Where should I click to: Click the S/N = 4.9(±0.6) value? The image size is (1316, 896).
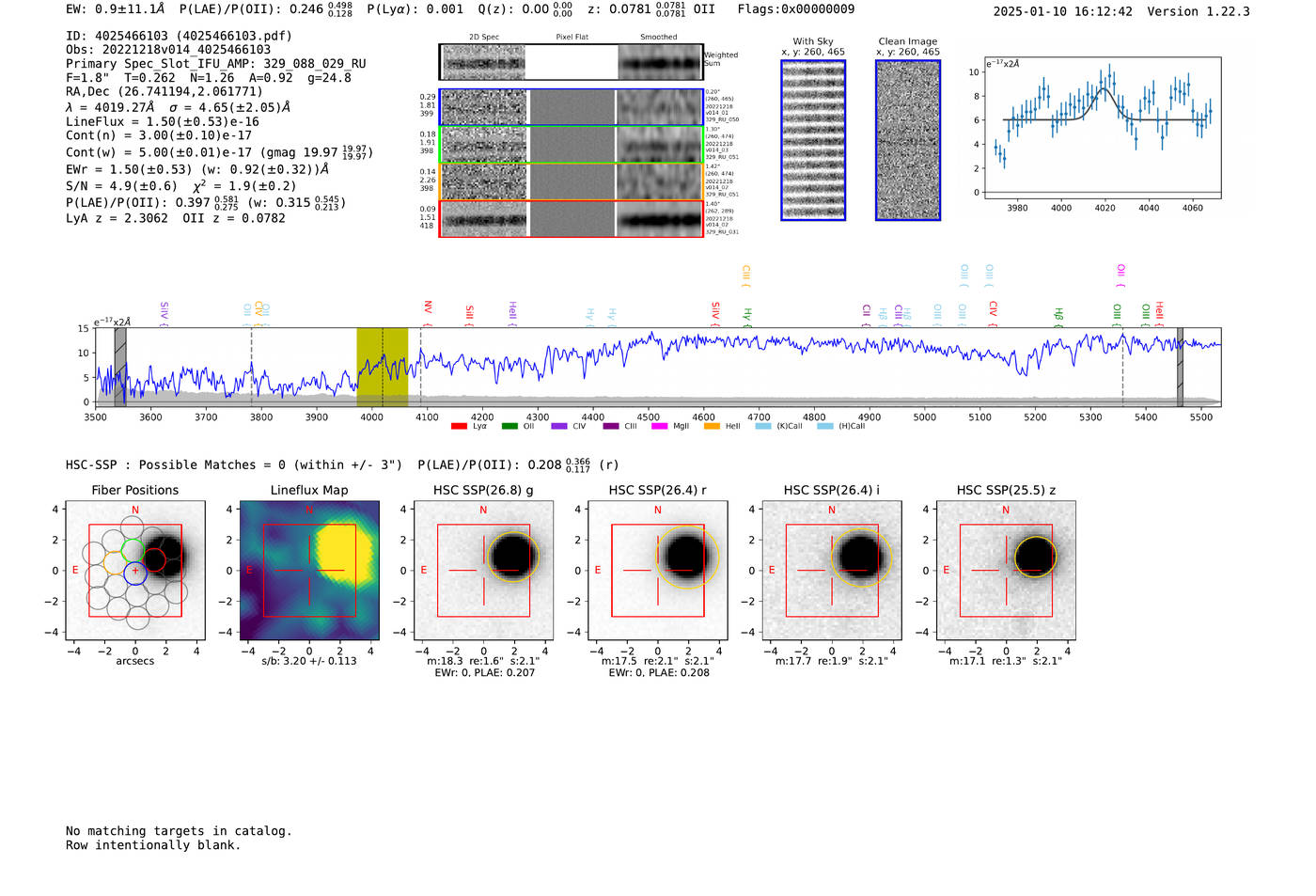pyautogui.click(x=121, y=186)
